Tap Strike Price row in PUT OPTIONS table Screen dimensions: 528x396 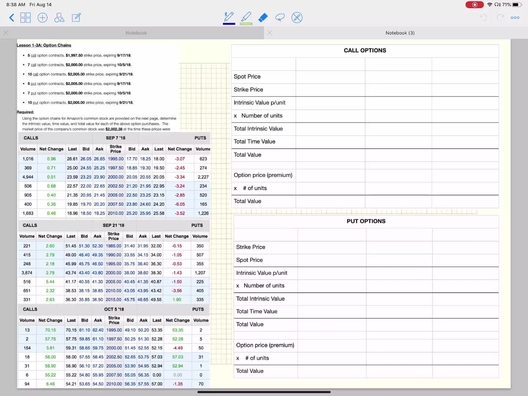251,247
